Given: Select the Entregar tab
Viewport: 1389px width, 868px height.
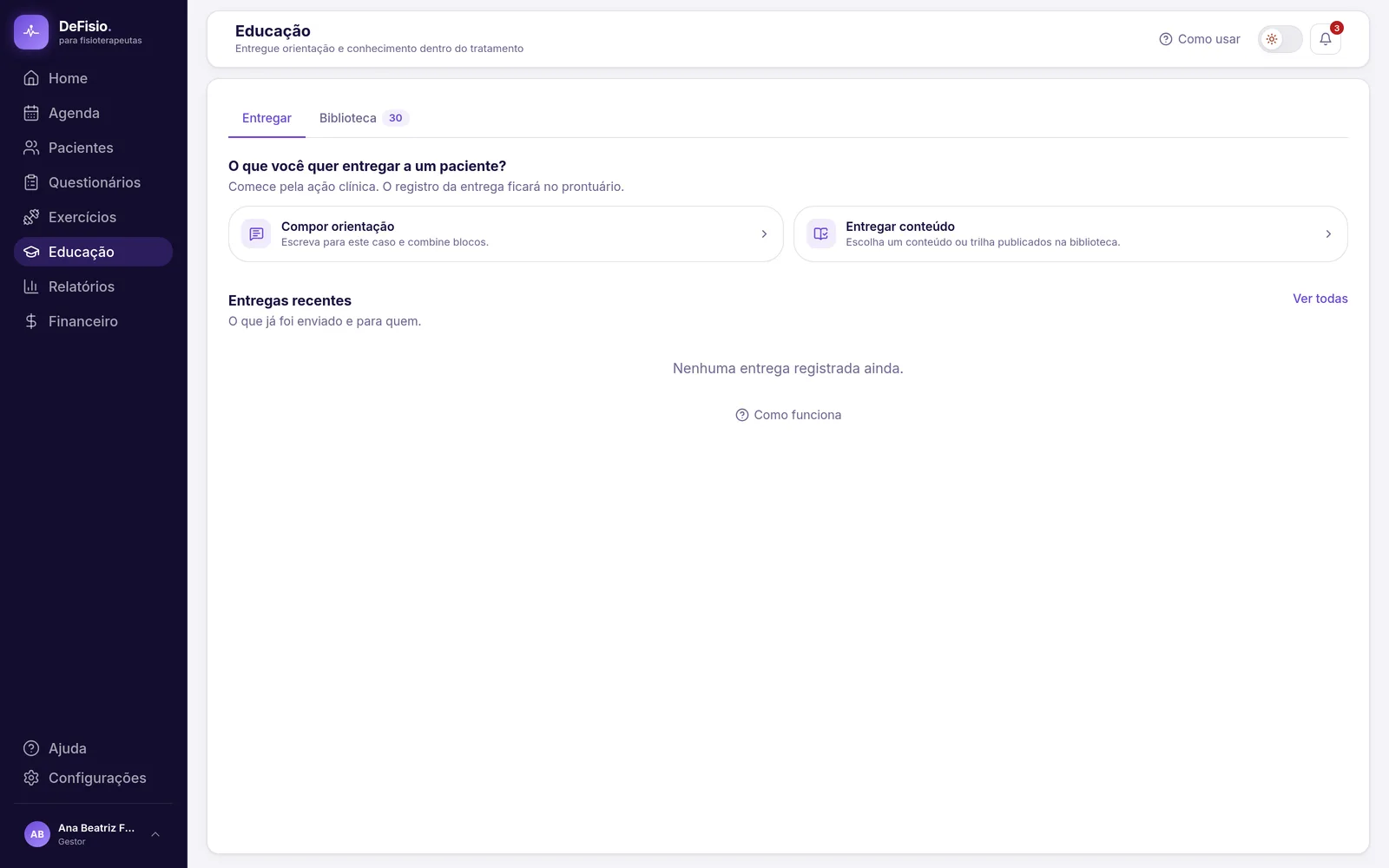Looking at the screenshot, I should [x=267, y=118].
